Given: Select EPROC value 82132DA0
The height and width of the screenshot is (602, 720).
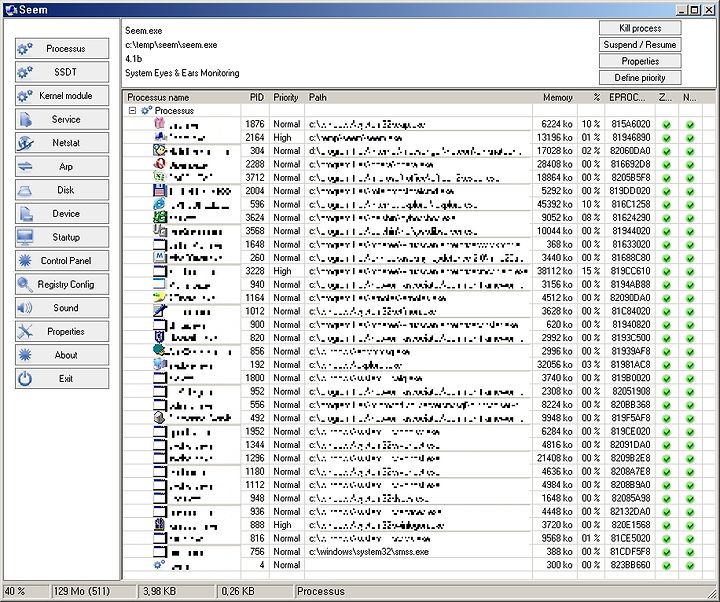Looking at the screenshot, I should 630,511.
